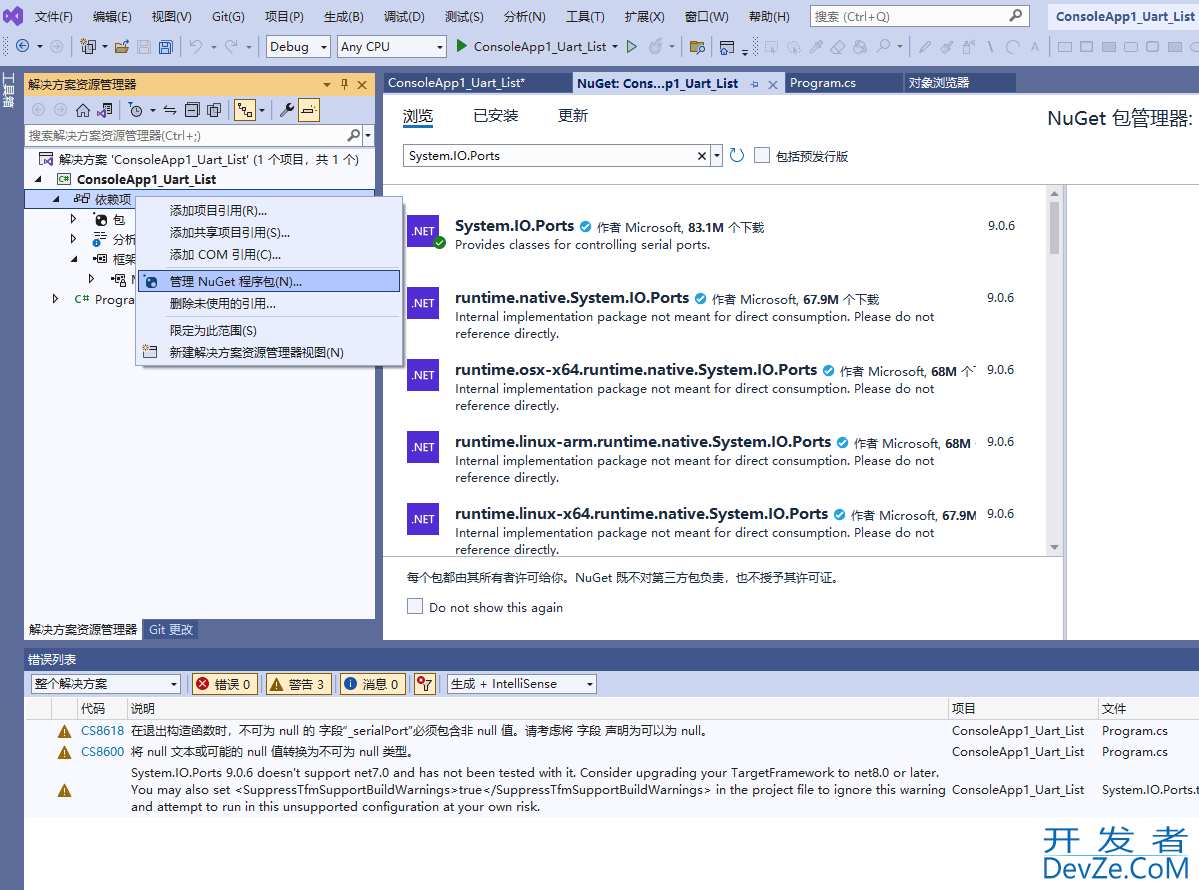Toggle the Warnings 3 filter button
This screenshot has height=890, width=1199.
coord(297,684)
